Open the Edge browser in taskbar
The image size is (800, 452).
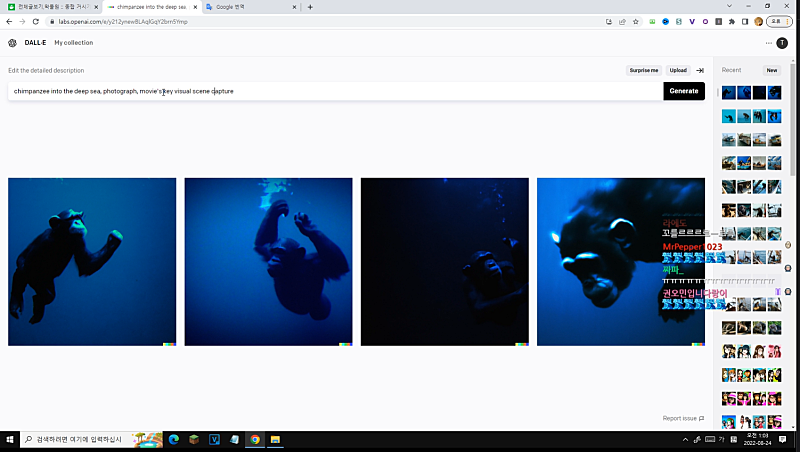pyautogui.click(x=173, y=439)
